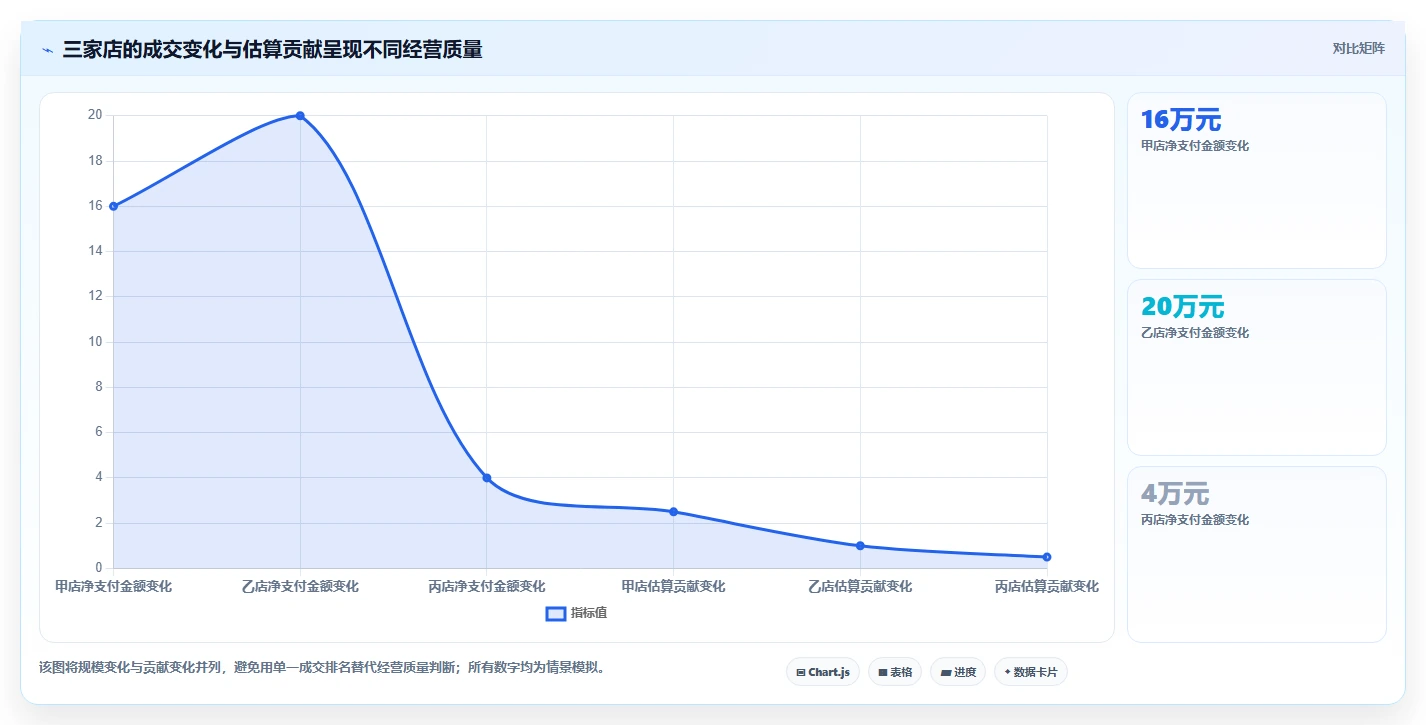The image size is (1426, 725).
Task: Click the peak data point at 乙店净支付金额变化
Action: 300,116
